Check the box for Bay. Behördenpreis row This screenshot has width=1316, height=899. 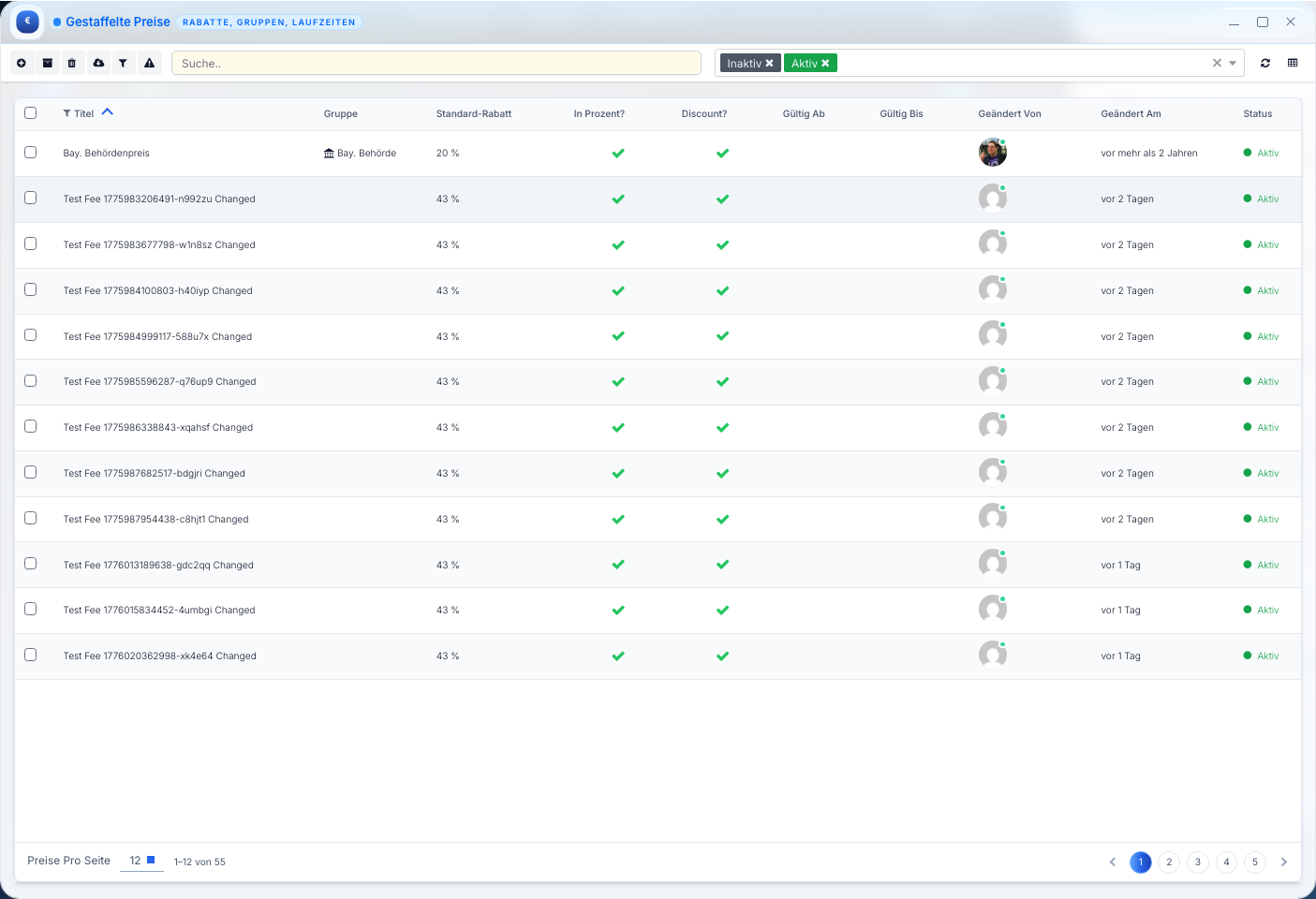[x=31, y=153]
